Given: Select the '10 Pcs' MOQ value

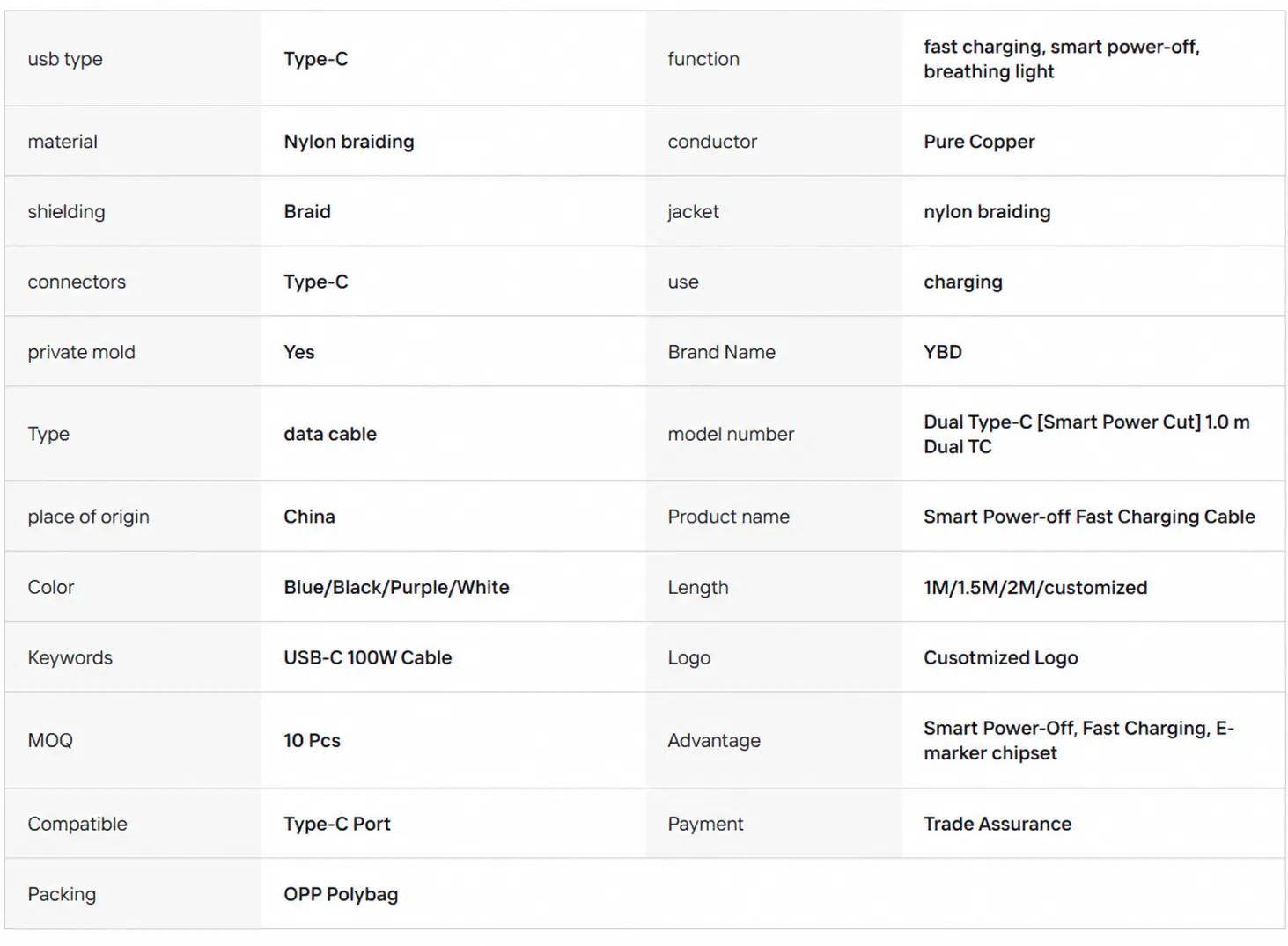Looking at the screenshot, I should [x=312, y=741].
